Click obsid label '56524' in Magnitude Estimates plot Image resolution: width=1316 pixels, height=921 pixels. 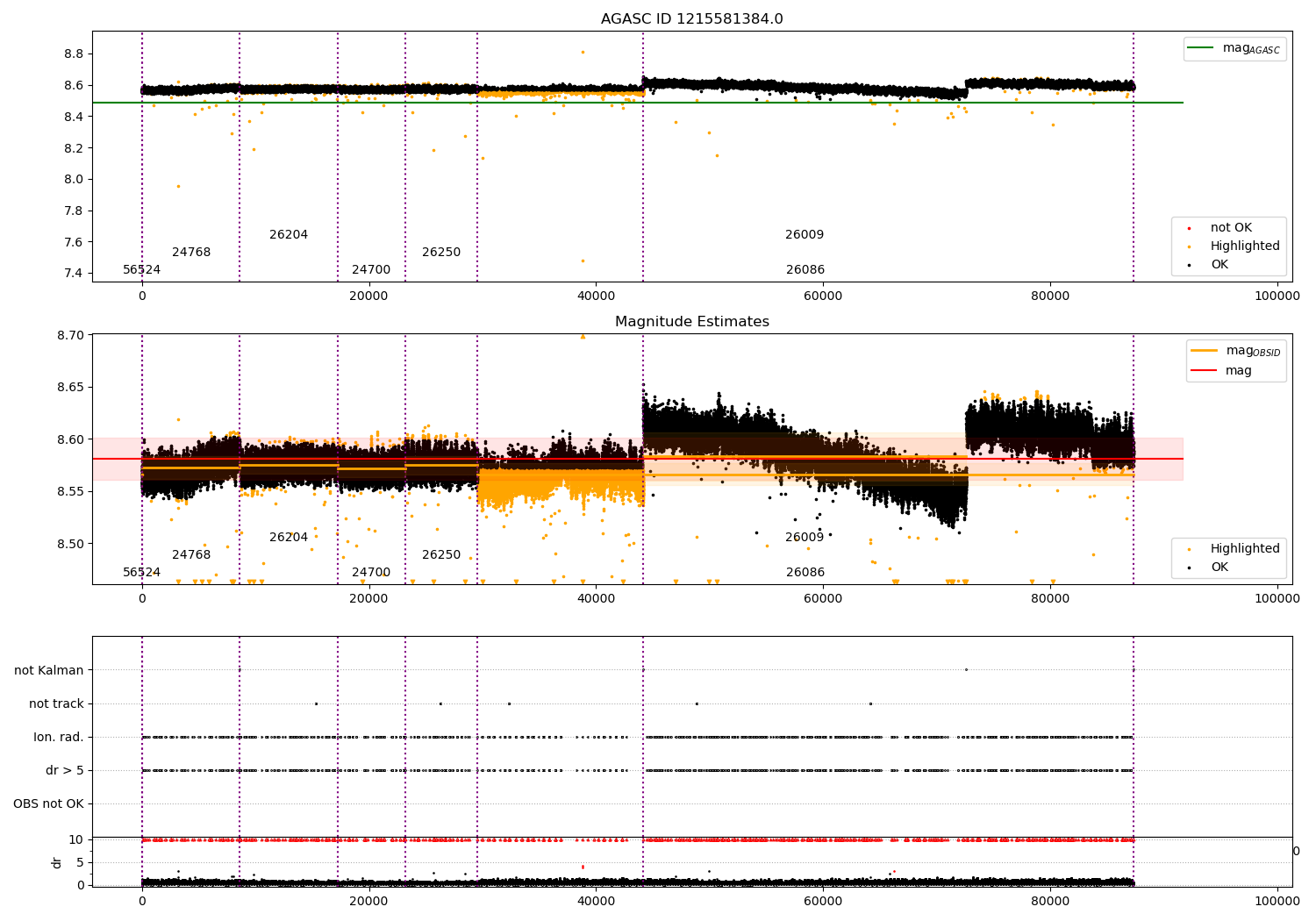tap(142, 573)
